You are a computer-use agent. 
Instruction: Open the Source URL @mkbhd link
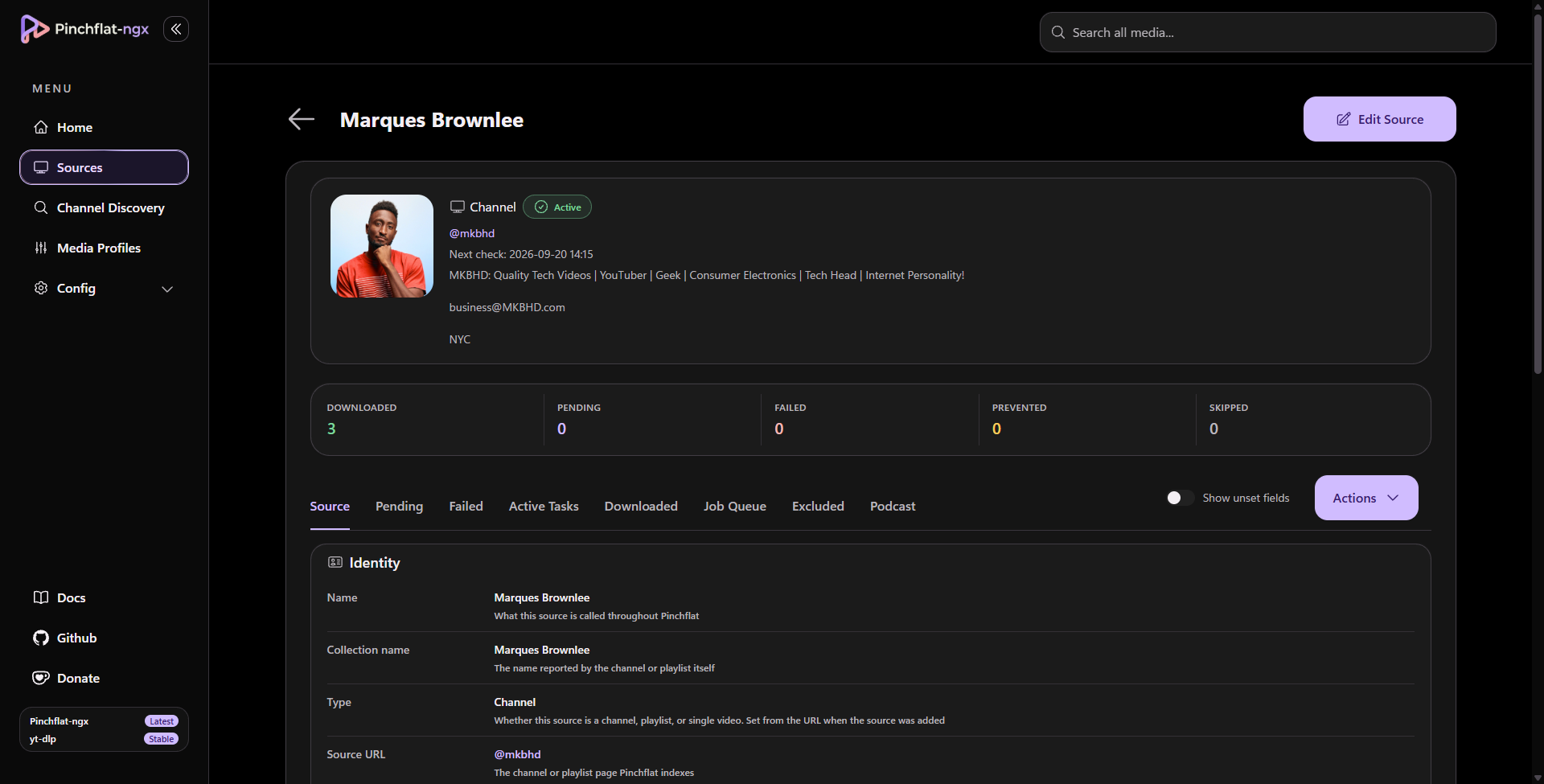(x=517, y=754)
